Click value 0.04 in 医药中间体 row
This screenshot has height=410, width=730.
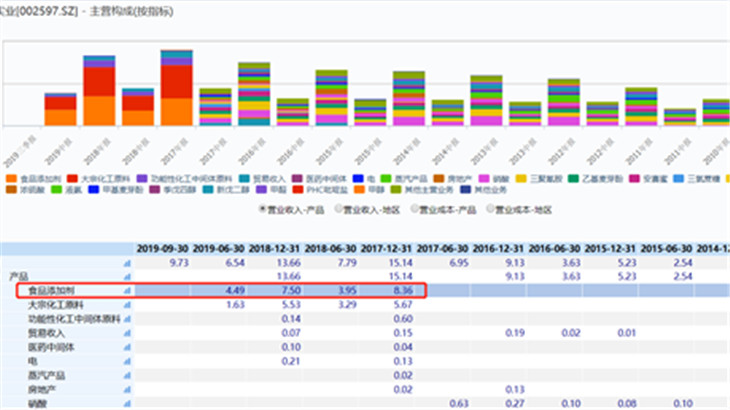403,348
